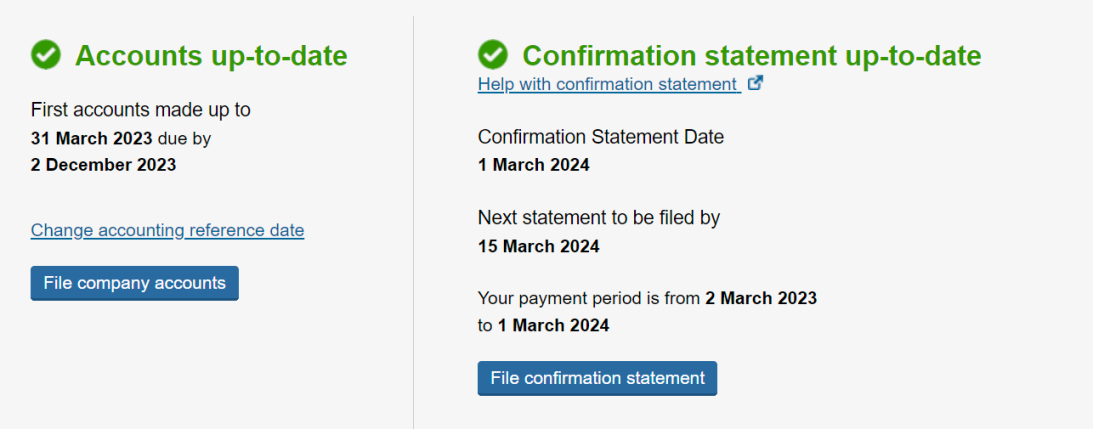
Task: Click the 1 March 2024 date below Confirmation Statement Date
Action: coord(533,165)
